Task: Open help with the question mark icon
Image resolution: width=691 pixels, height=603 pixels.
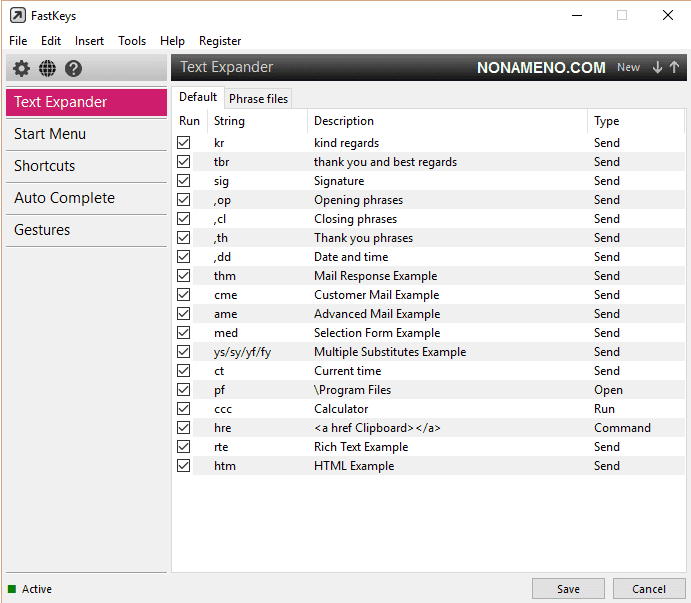Action: tap(73, 69)
